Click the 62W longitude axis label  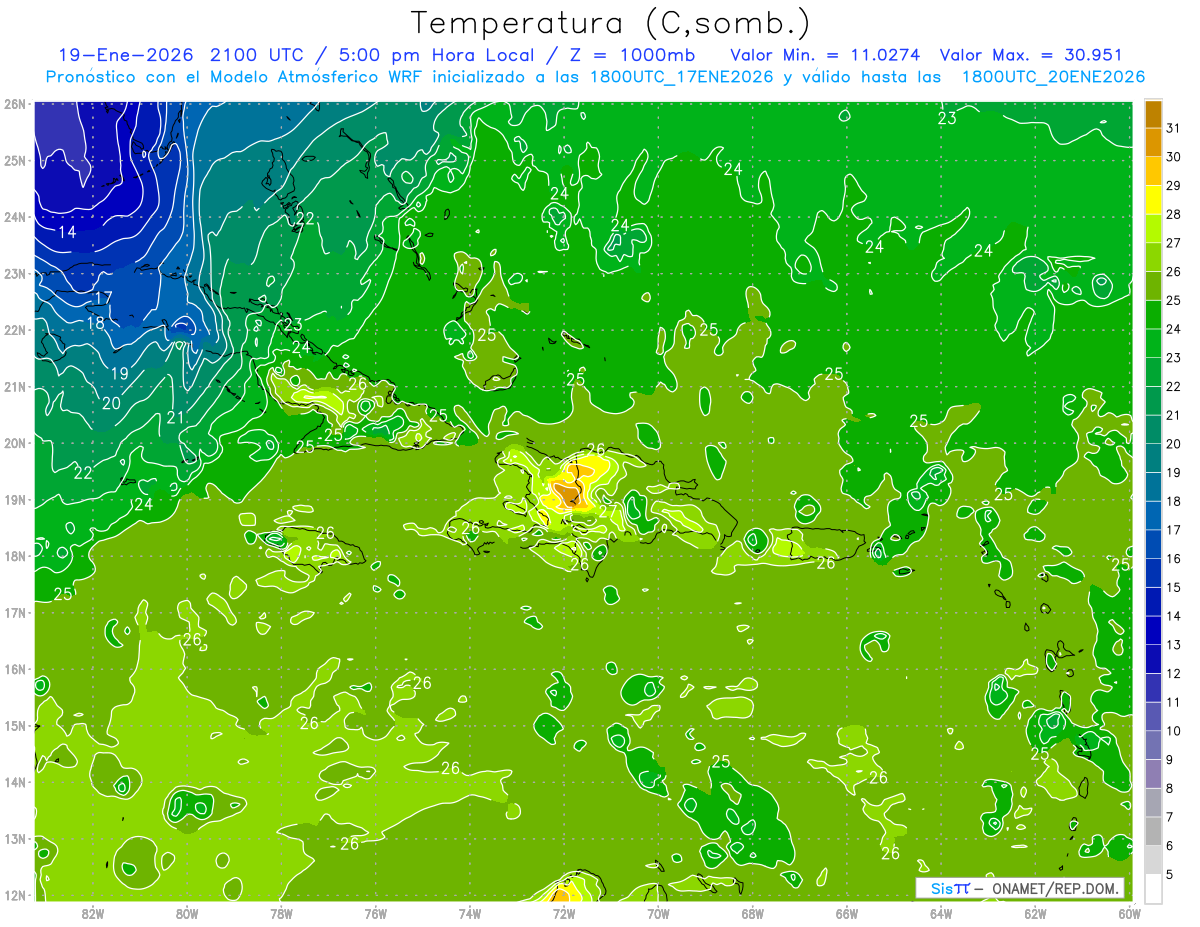[1035, 913]
